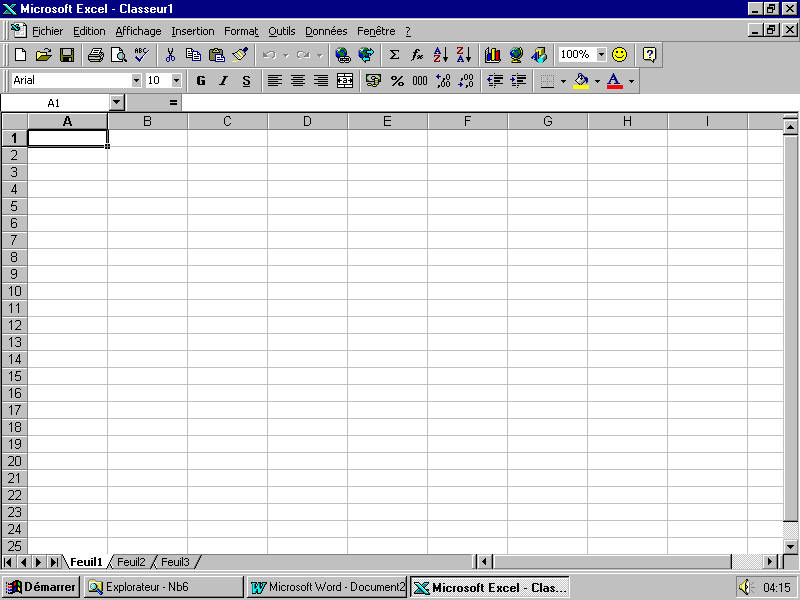Open the 100% zoom dropdown
800x600 pixels.
coord(602,54)
